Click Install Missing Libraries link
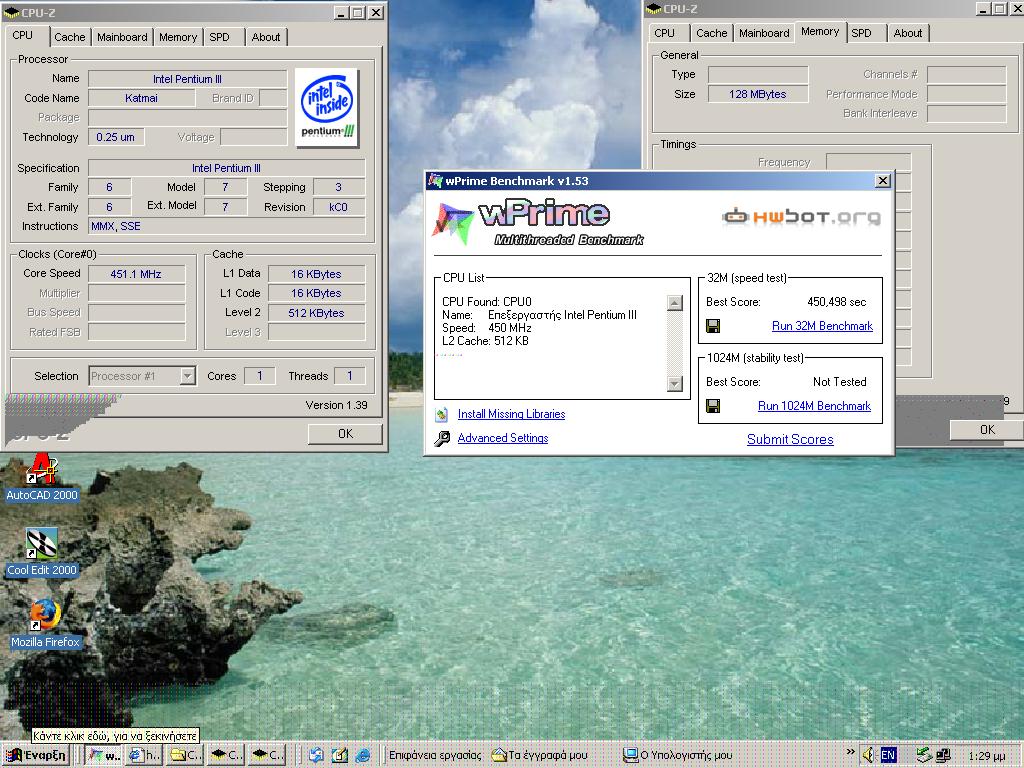The height and width of the screenshot is (768, 1024). click(x=511, y=414)
